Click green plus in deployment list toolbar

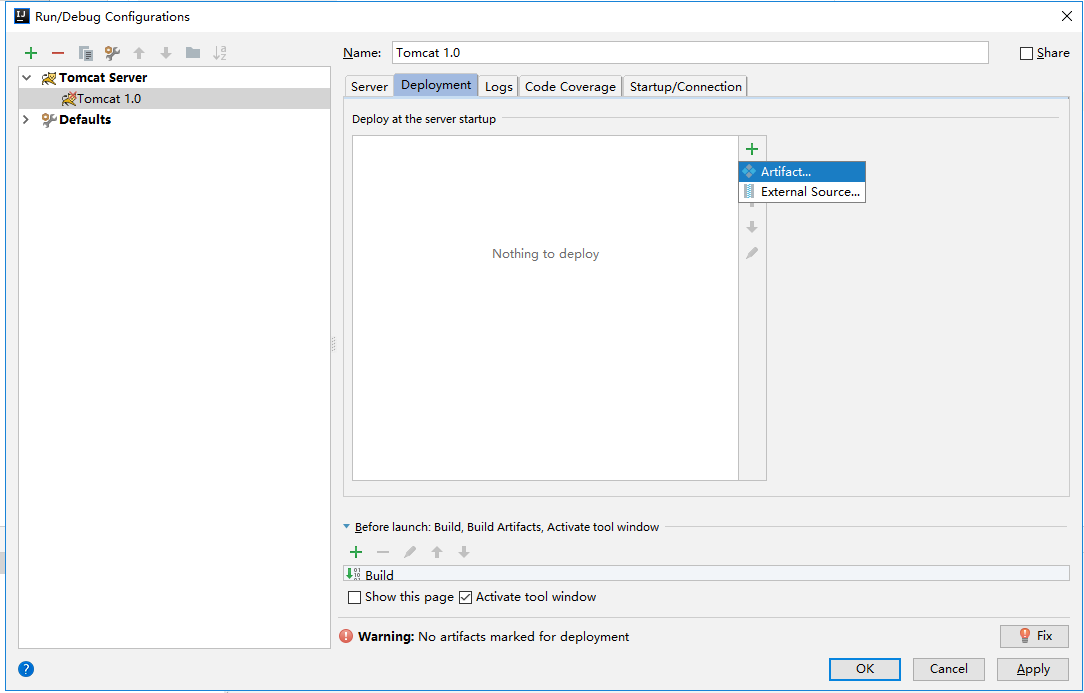click(752, 149)
